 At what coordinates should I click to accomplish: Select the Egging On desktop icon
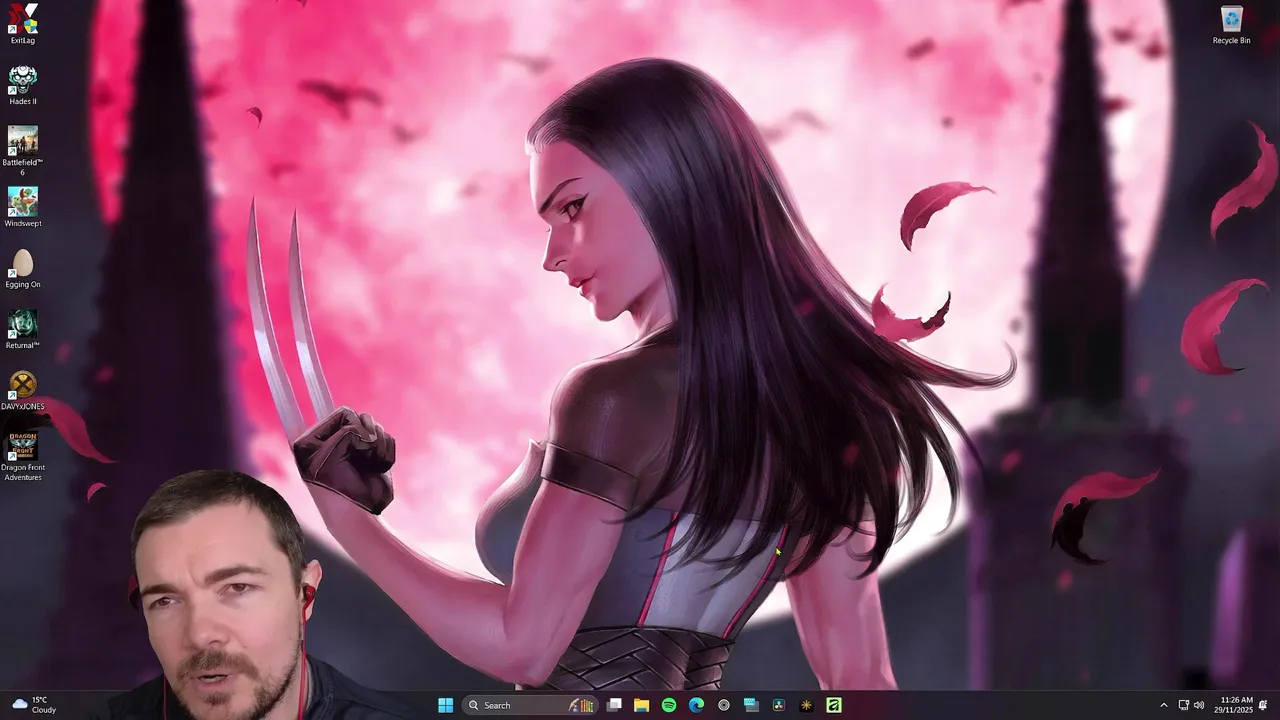pyautogui.click(x=23, y=268)
